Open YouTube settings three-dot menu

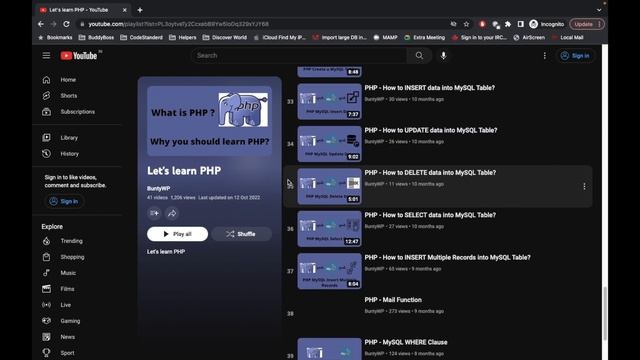click(544, 56)
